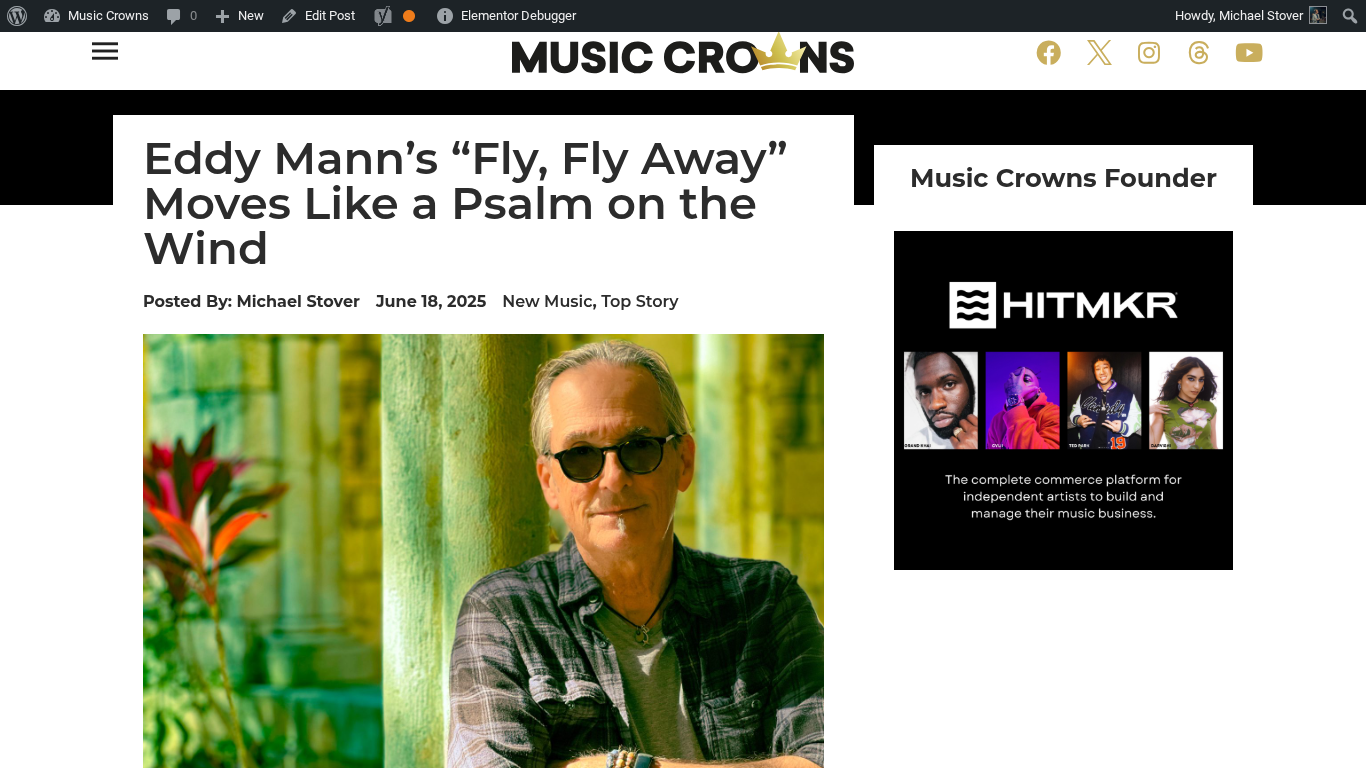The width and height of the screenshot is (1366, 768).
Task: Open Howdy, Michael Stover account menu
Action: pyautogui.click(x=1250, y=16)
